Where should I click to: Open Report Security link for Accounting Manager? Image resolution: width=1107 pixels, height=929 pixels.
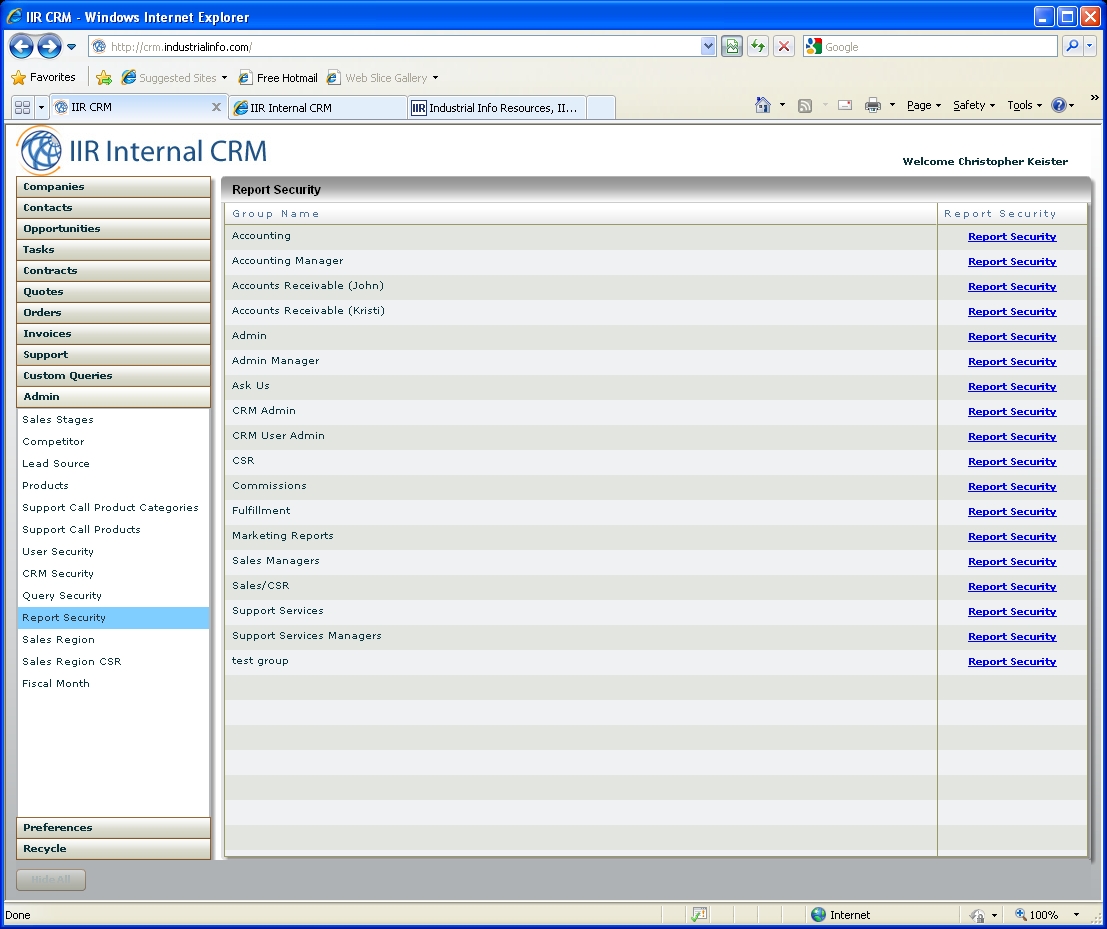(x=1012, y=262)
